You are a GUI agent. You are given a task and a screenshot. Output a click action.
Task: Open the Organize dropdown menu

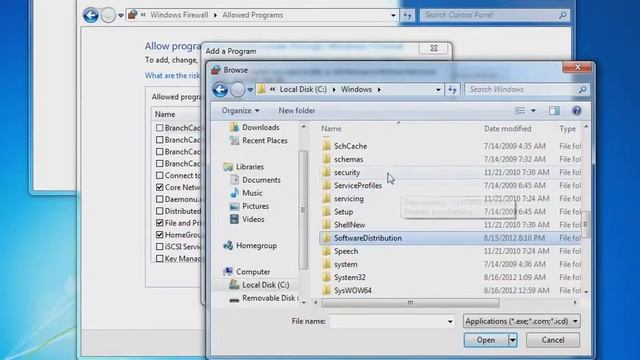point(240,111)
